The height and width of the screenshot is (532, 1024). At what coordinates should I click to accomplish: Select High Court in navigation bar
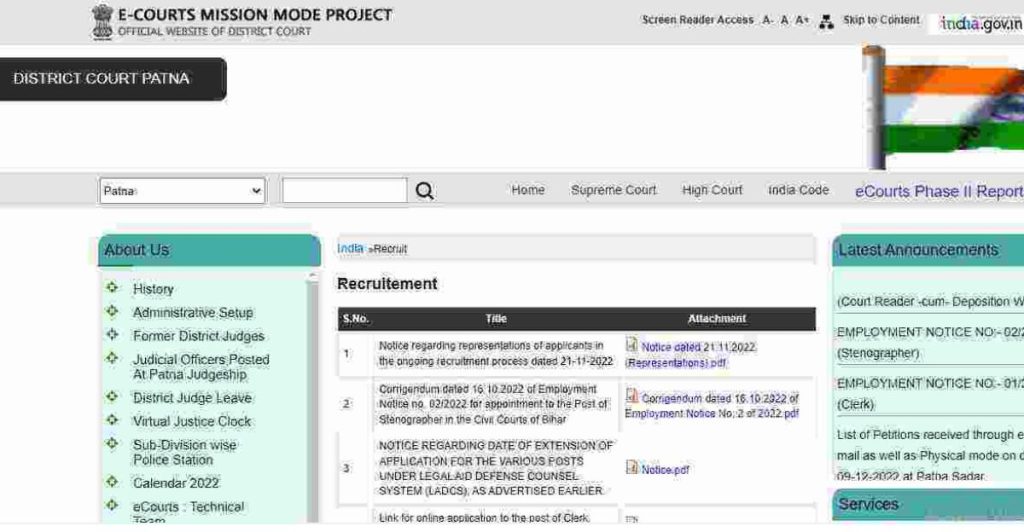(712, 190)
